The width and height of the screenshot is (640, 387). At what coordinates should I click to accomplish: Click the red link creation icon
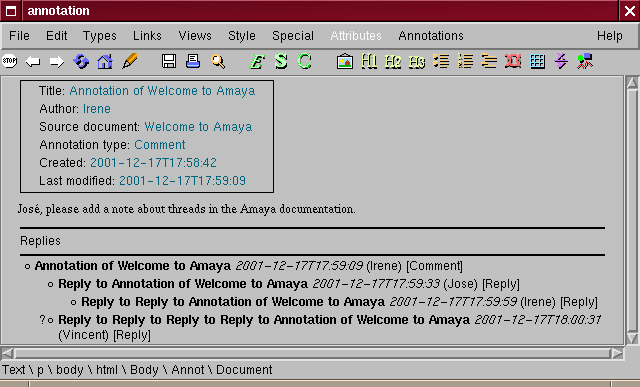(x=513, y=62)
